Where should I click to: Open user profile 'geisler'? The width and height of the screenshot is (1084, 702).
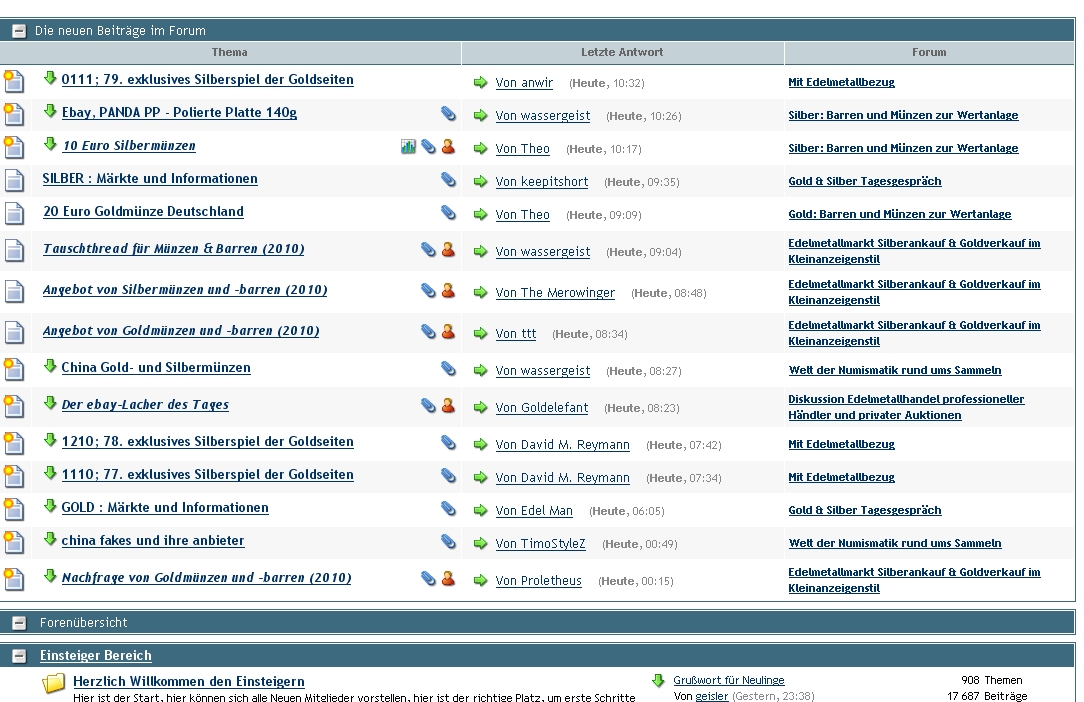[711, 696]
